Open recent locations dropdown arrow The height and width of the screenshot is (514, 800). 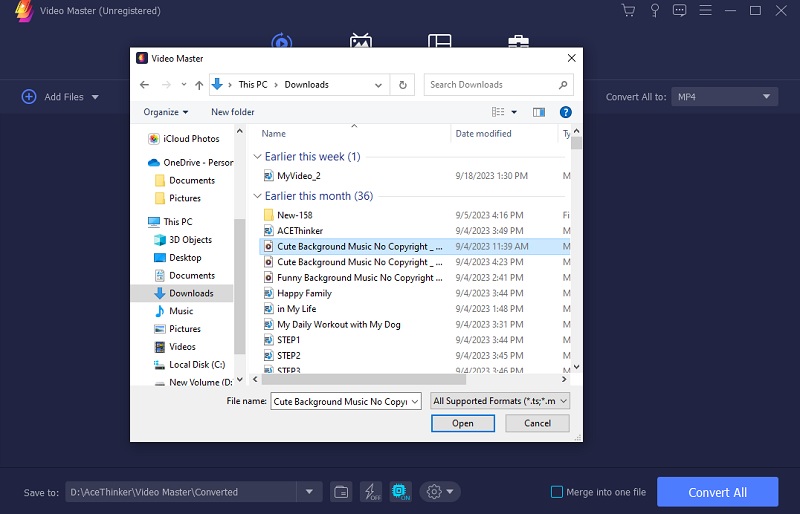184,85
